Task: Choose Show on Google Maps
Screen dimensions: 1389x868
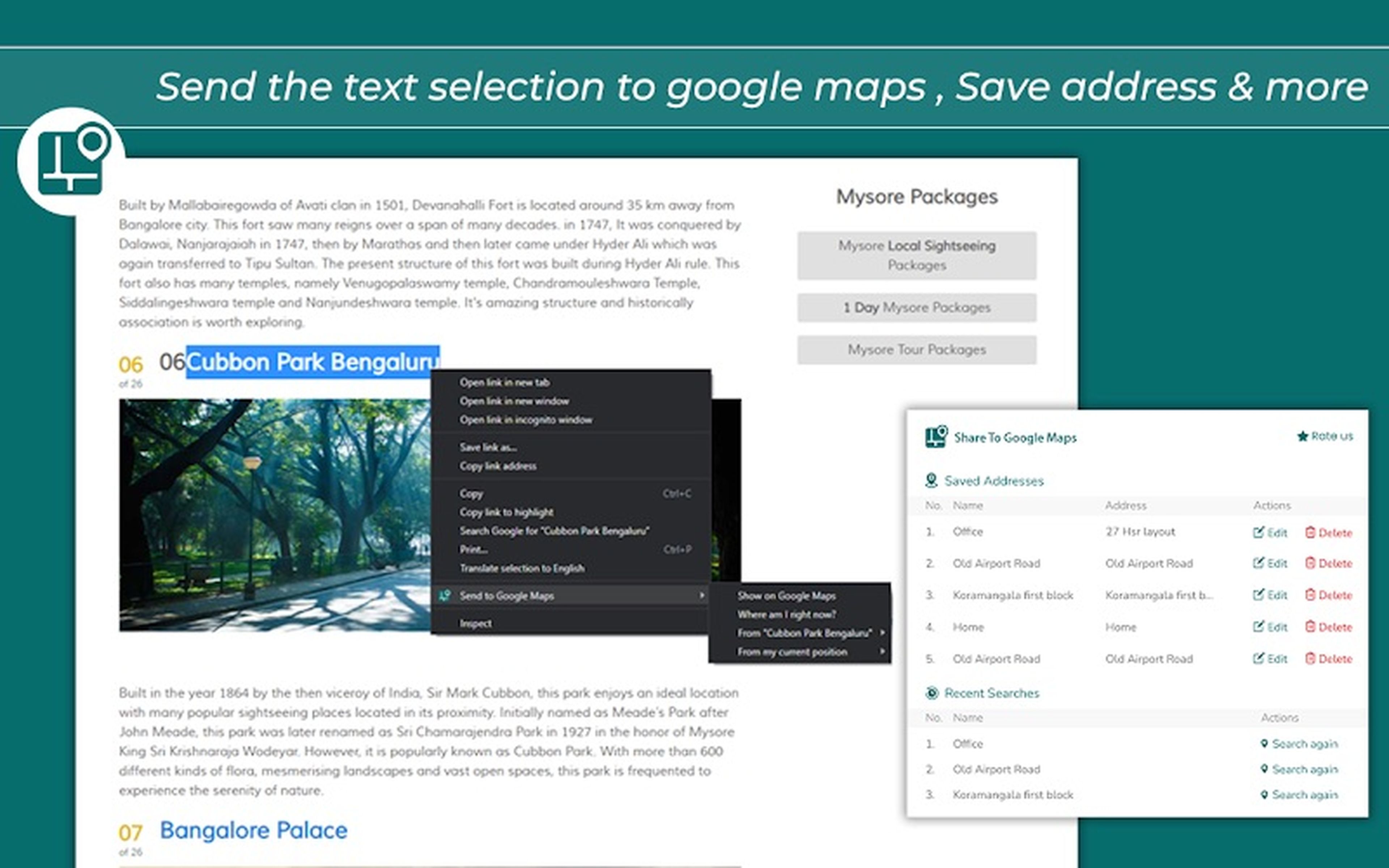Action: pos(786,596)
